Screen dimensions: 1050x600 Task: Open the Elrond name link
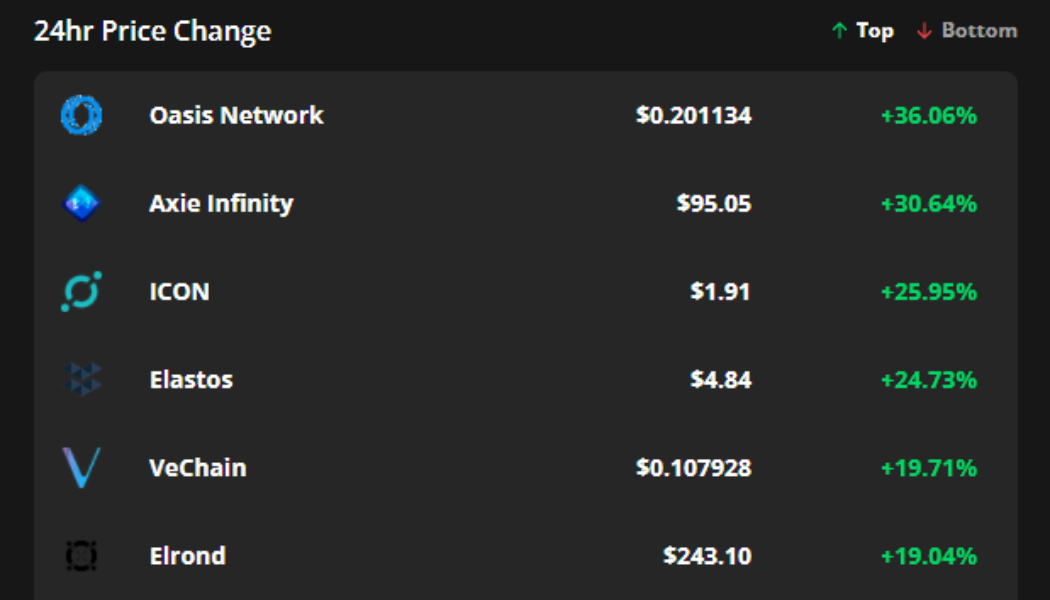pyautogui.click(x=187, y=556)
